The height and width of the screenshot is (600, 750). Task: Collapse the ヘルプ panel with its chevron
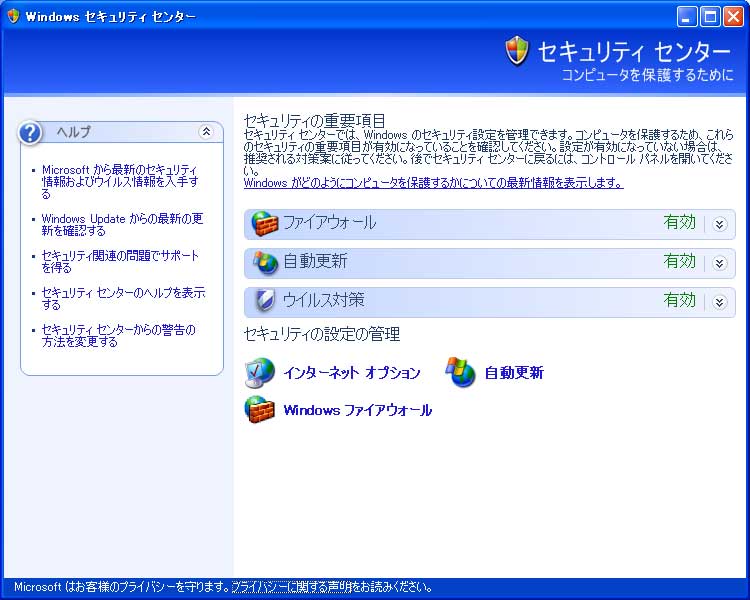(x=206, y=132)
